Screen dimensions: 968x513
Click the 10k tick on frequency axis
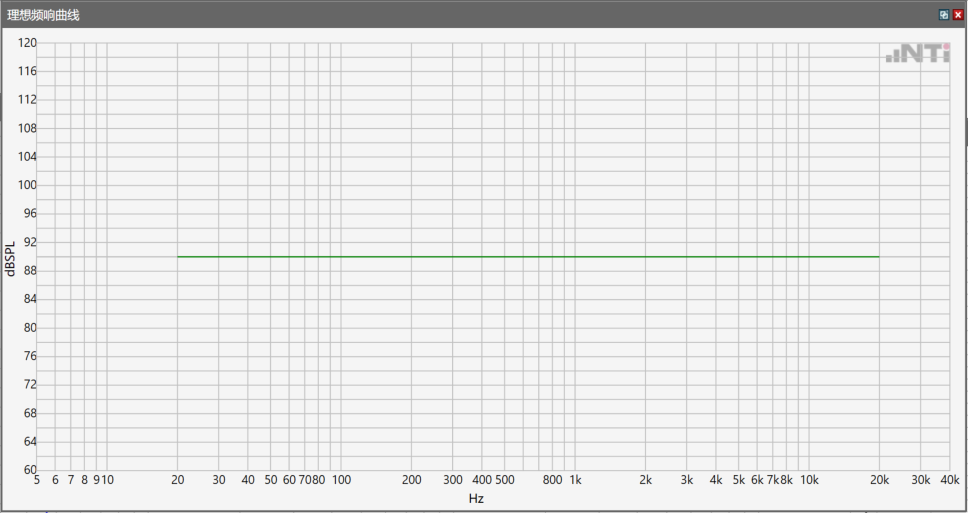click(809, 480)
